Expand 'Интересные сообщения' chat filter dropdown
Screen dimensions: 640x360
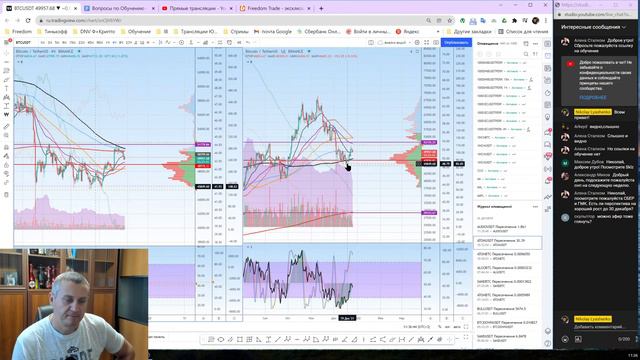tap(593, 27)
